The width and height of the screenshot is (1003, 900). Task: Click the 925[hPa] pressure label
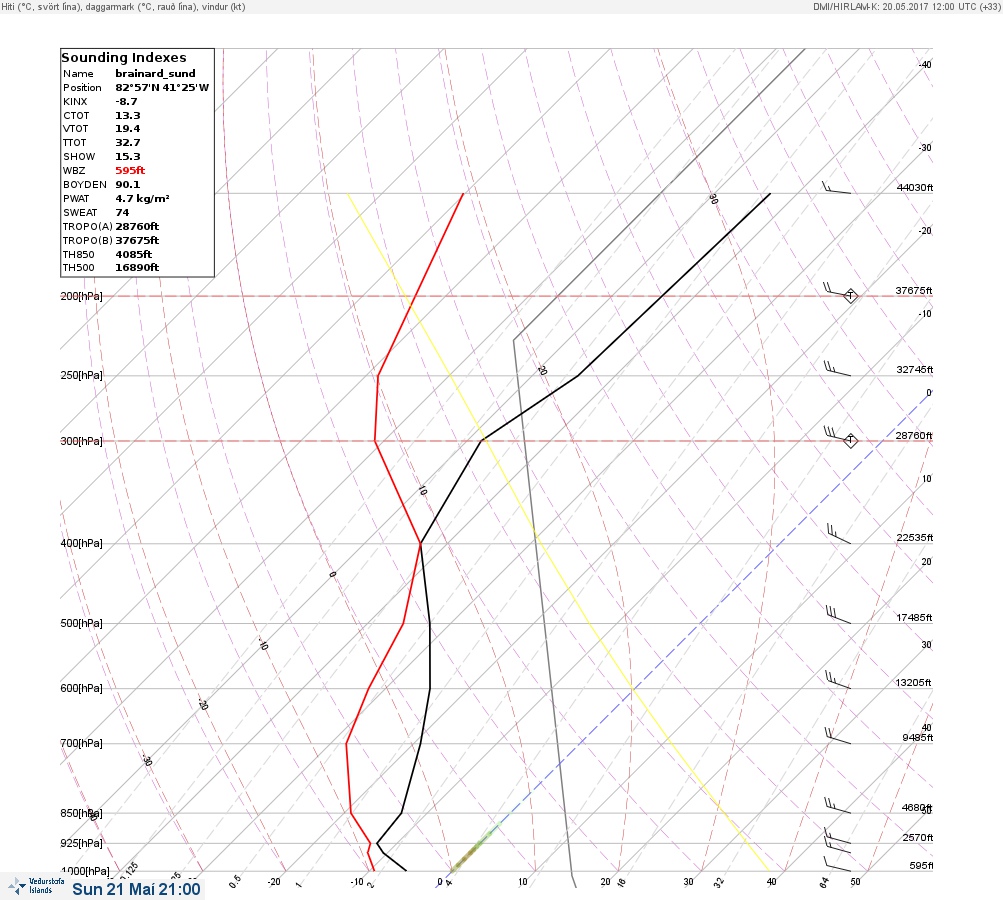(x=81, y=843)
